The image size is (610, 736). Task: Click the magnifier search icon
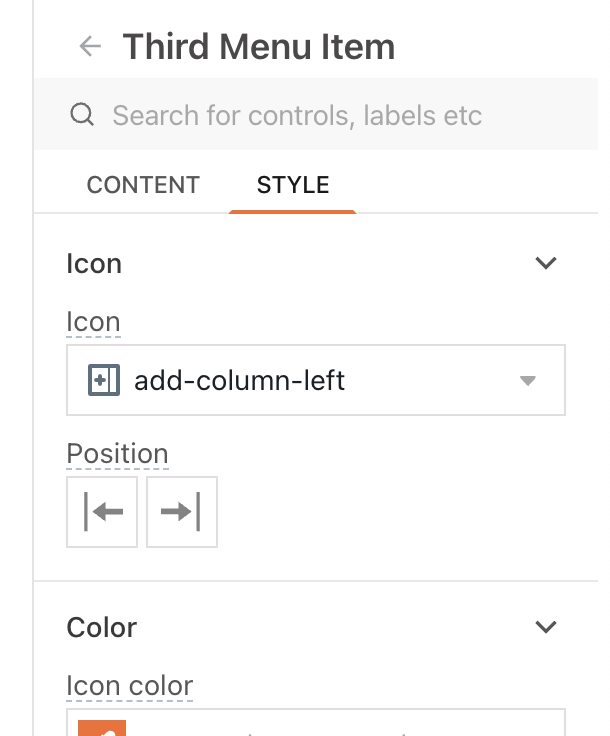click(82, 115)
